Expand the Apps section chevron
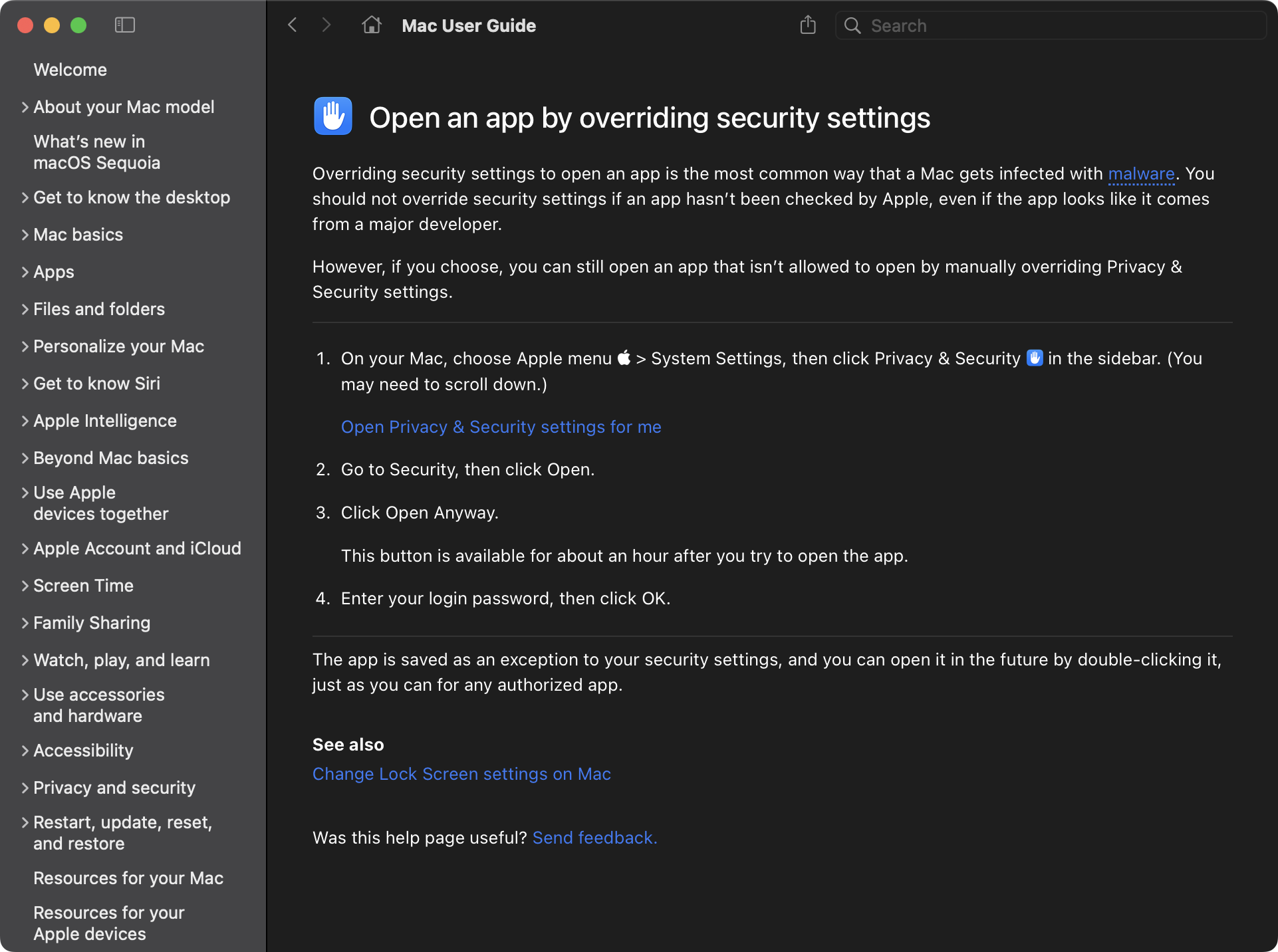Viewport: 1278px width, 952px height. point(25,272)
